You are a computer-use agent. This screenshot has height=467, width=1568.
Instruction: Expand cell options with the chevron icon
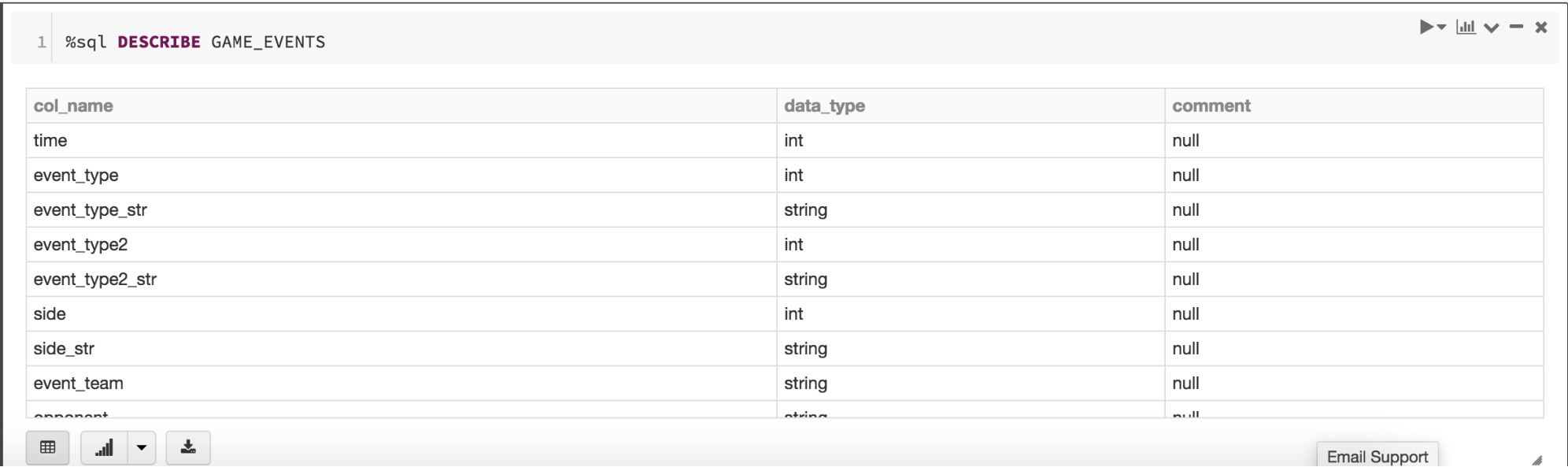click(1491, 28)
